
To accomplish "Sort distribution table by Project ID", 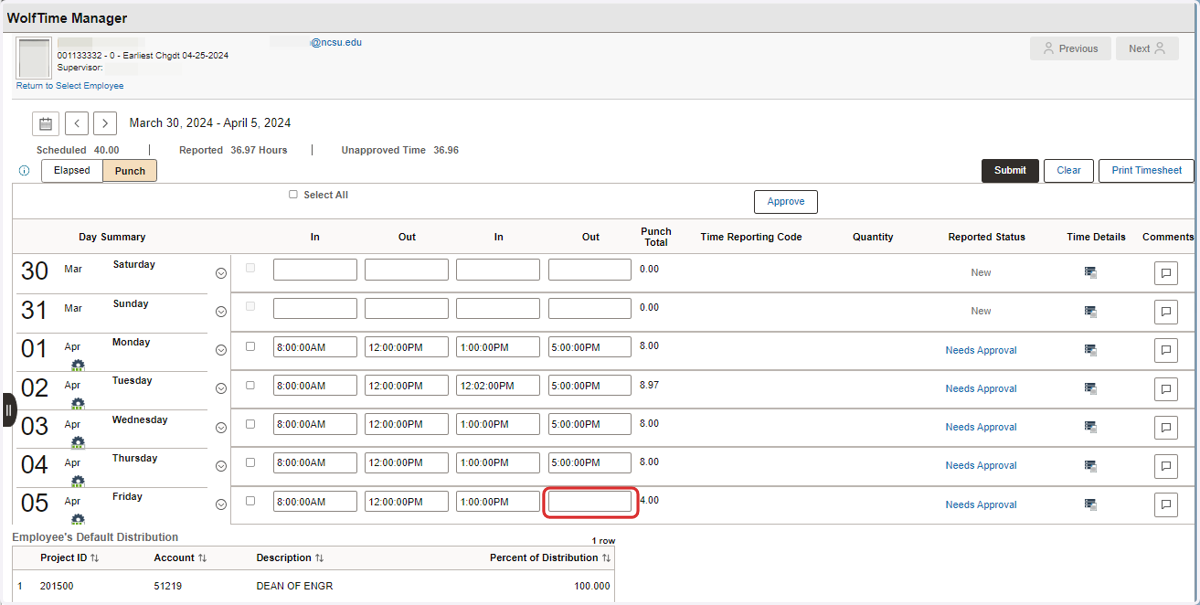I will (69, 558).
